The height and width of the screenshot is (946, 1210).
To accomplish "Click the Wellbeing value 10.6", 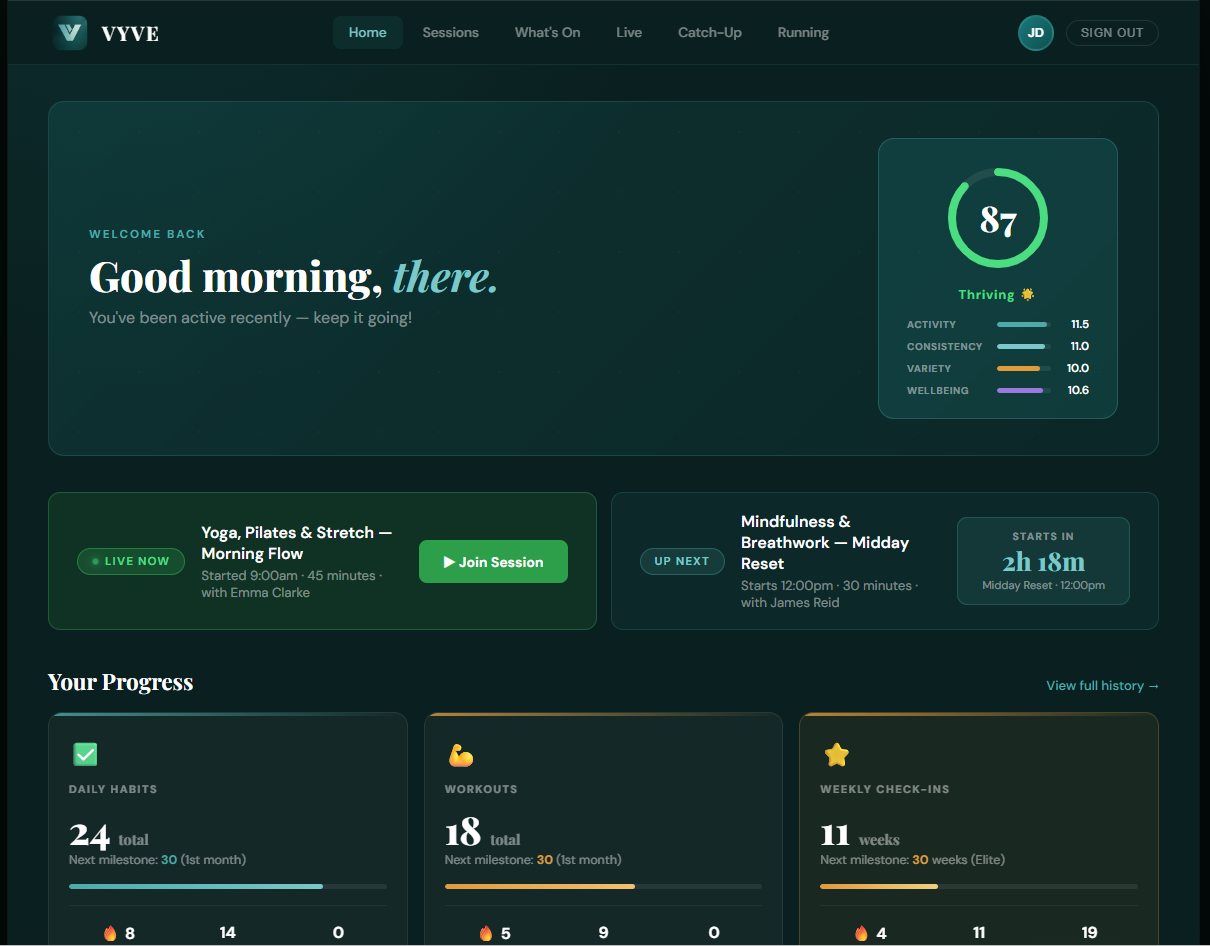I will pos(1078,391).
